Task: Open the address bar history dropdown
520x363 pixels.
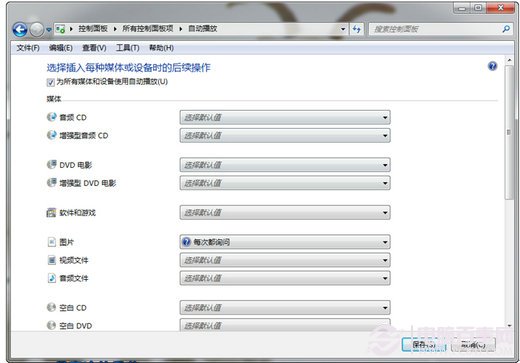Action: pyautogui.click(x=343, y=29)
